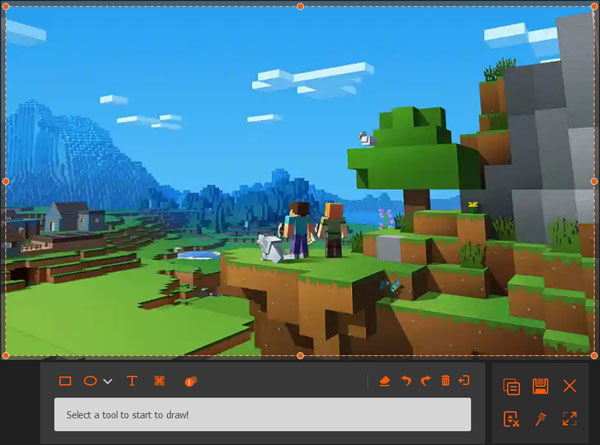Select the rectangle drawing tool
The height and width of the screenshot is (445, 600).
point(65,381)
